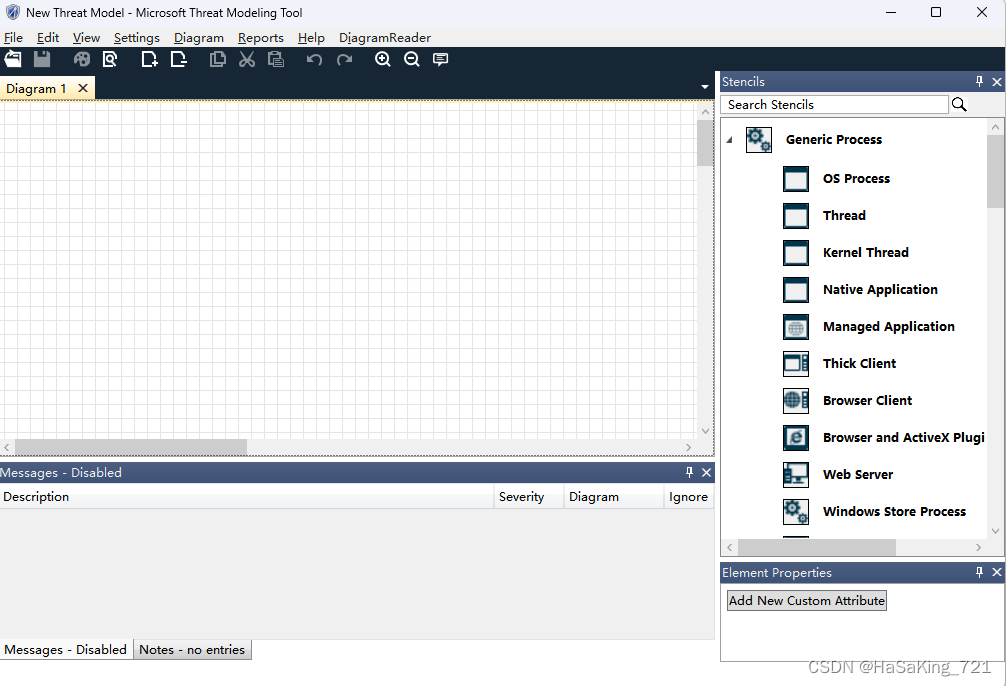This screenshot has width=1006, height=686.
Task: Pin the Messages panel
Action: click(689, 472)
